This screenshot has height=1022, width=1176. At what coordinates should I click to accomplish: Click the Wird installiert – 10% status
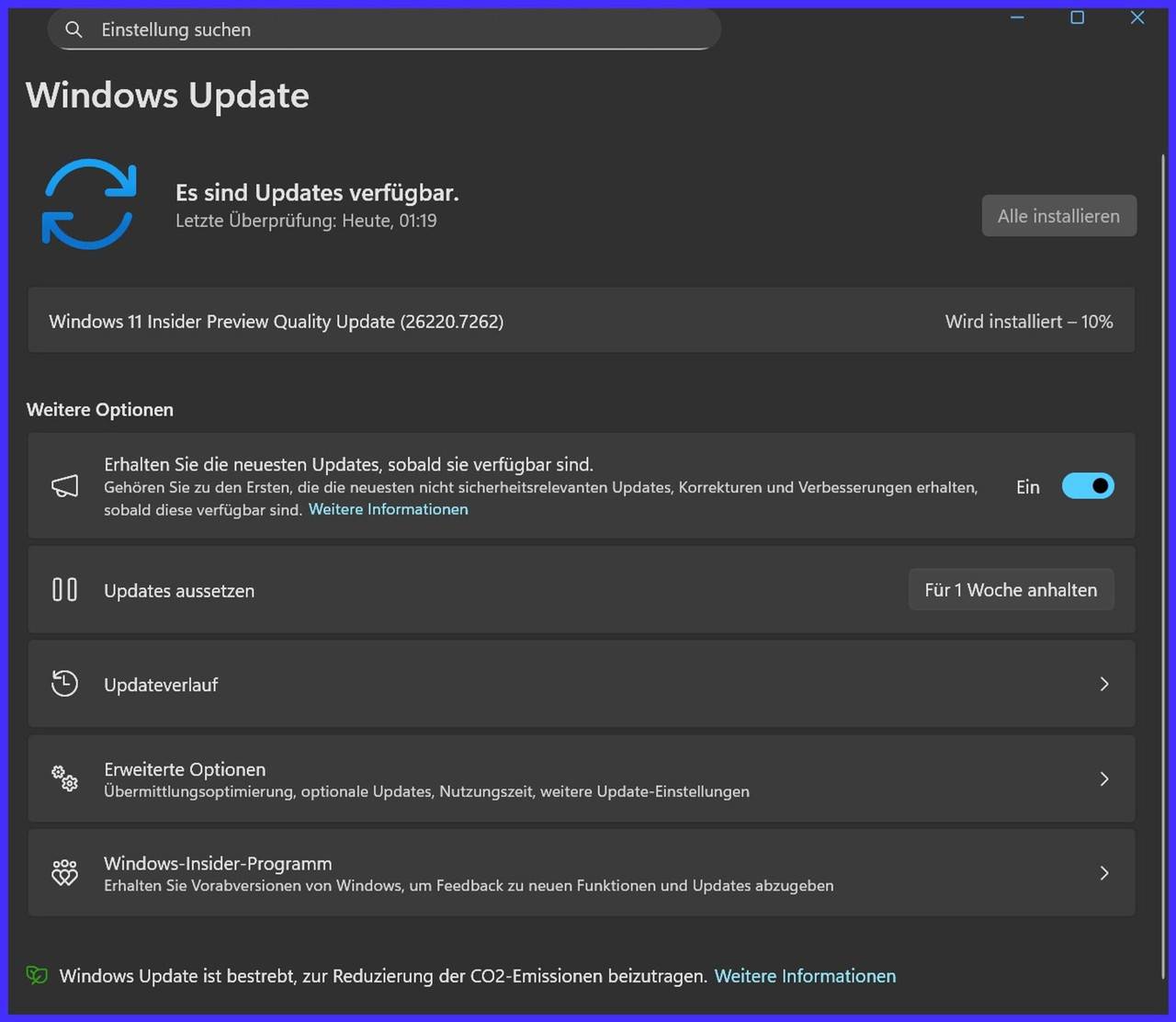click(1029, 322)
